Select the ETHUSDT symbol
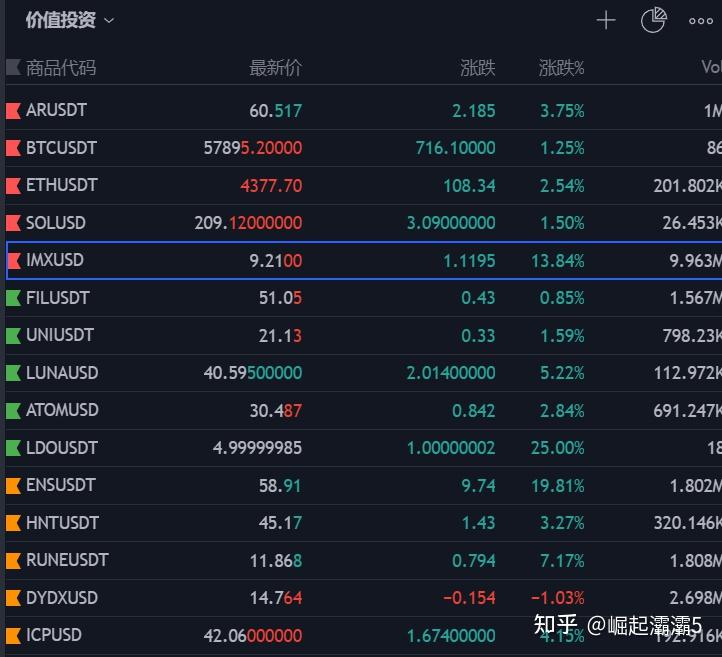Viewport: 722px width, 657px height. click(61, 186)
